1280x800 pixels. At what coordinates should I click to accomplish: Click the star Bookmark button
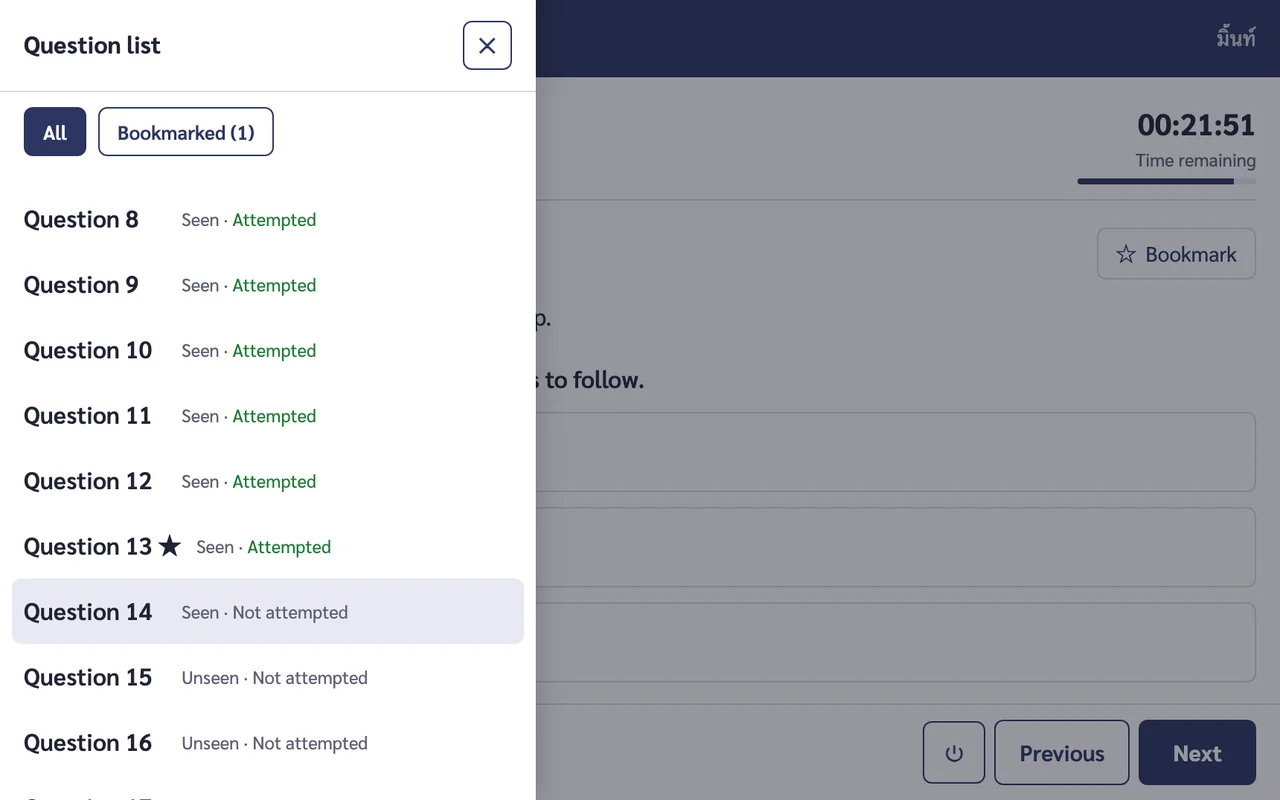(x=1176, y=254)
